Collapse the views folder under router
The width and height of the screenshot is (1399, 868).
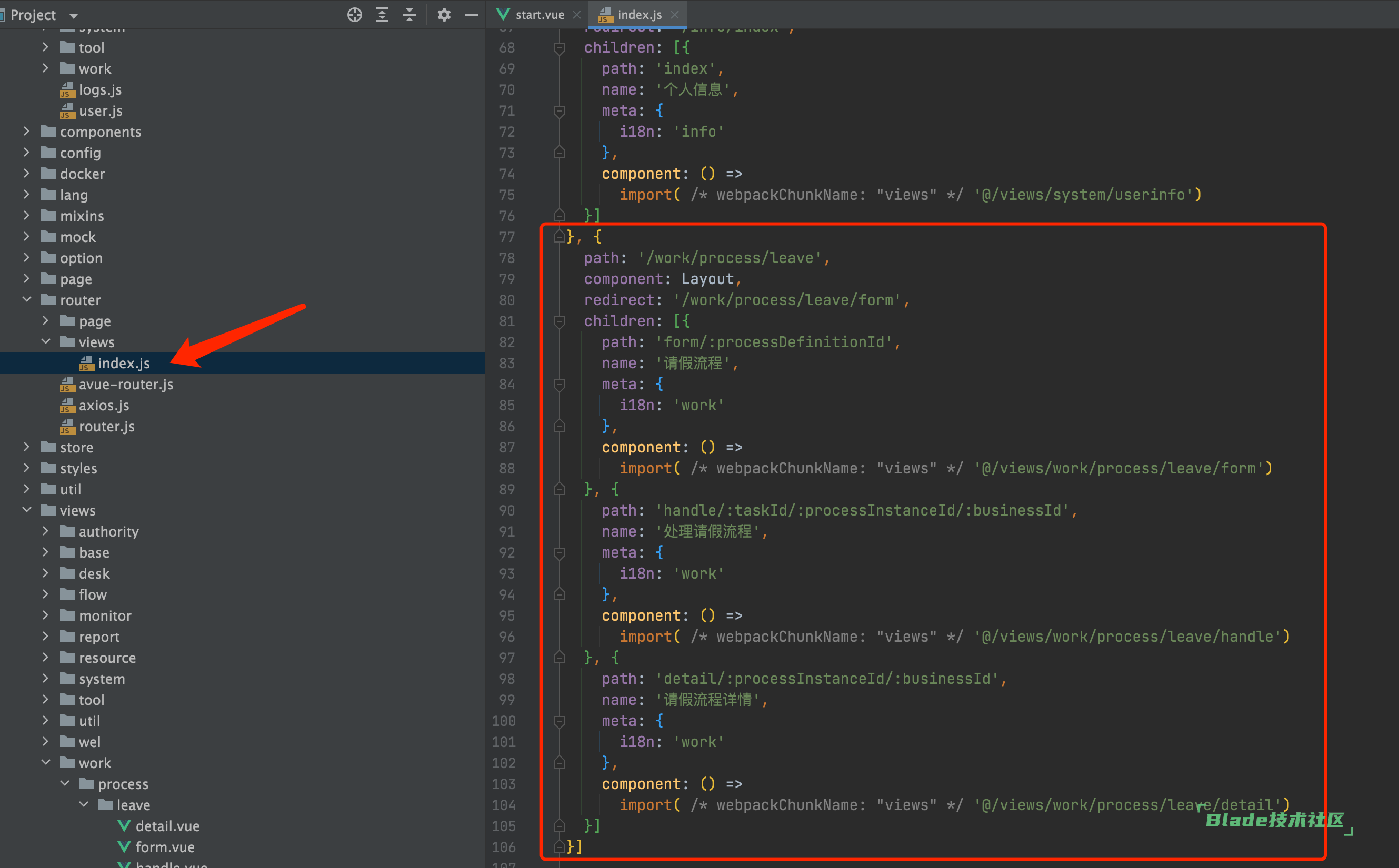pyautogui.click(x=45, y=342)
